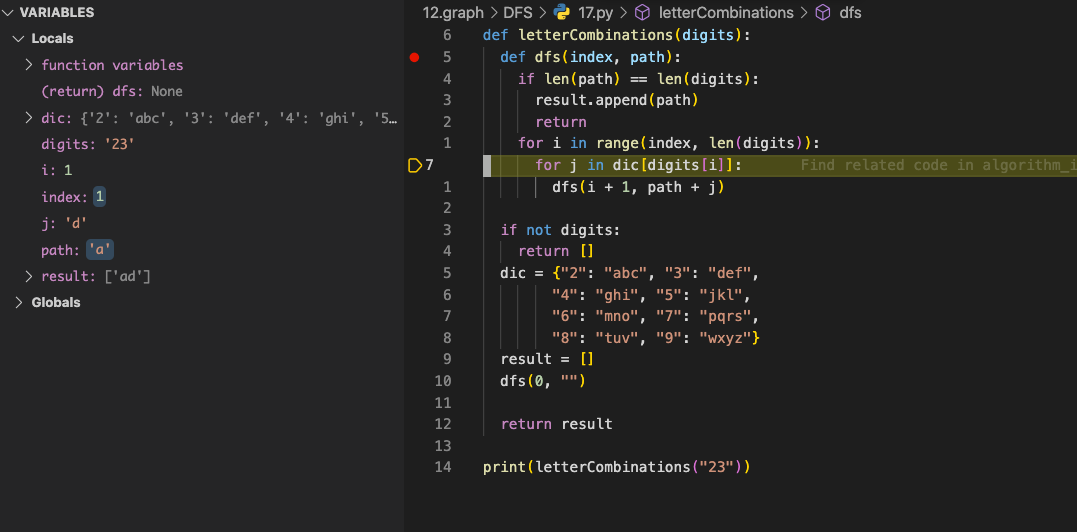Expand function variables node
1077x532 pixels.
pyautogui.click(x=29, y=65)
